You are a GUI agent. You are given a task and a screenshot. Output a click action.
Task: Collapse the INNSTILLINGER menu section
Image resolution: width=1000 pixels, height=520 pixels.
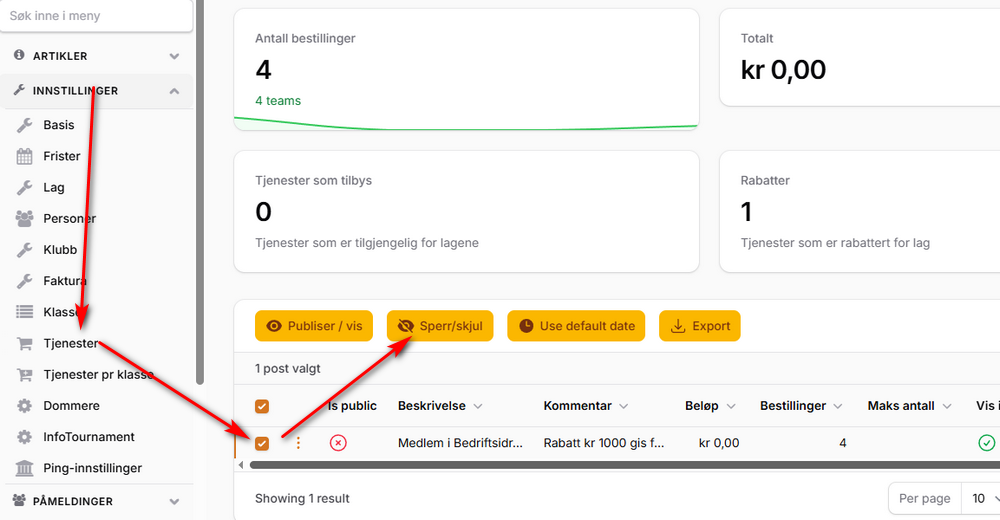[x=174, y=91]
